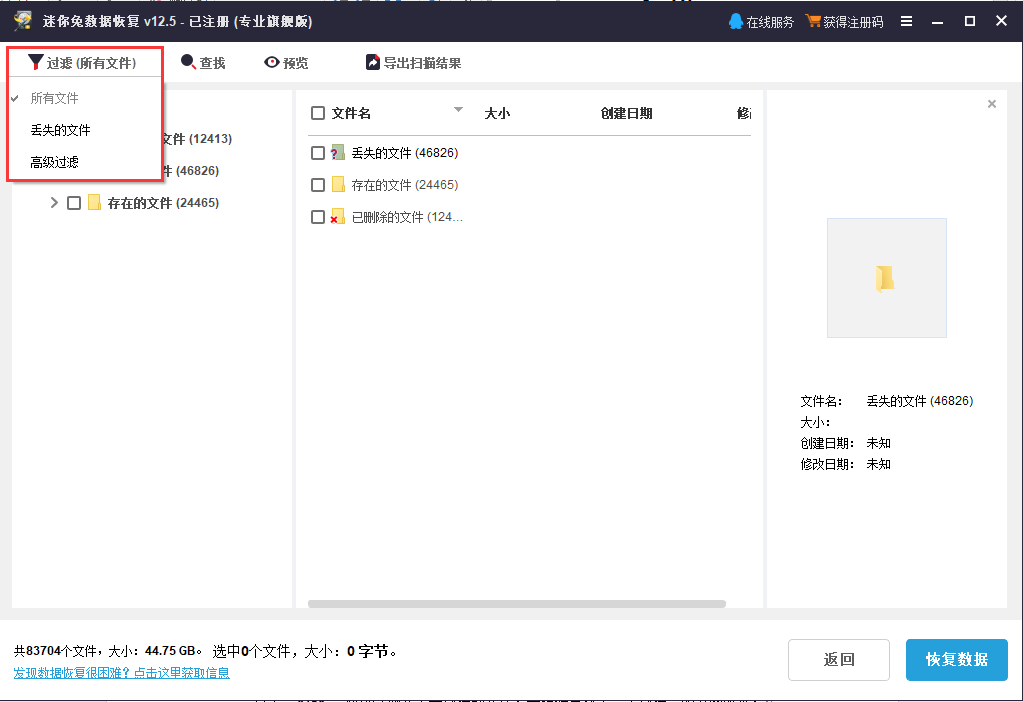Minimize the window

938,22
